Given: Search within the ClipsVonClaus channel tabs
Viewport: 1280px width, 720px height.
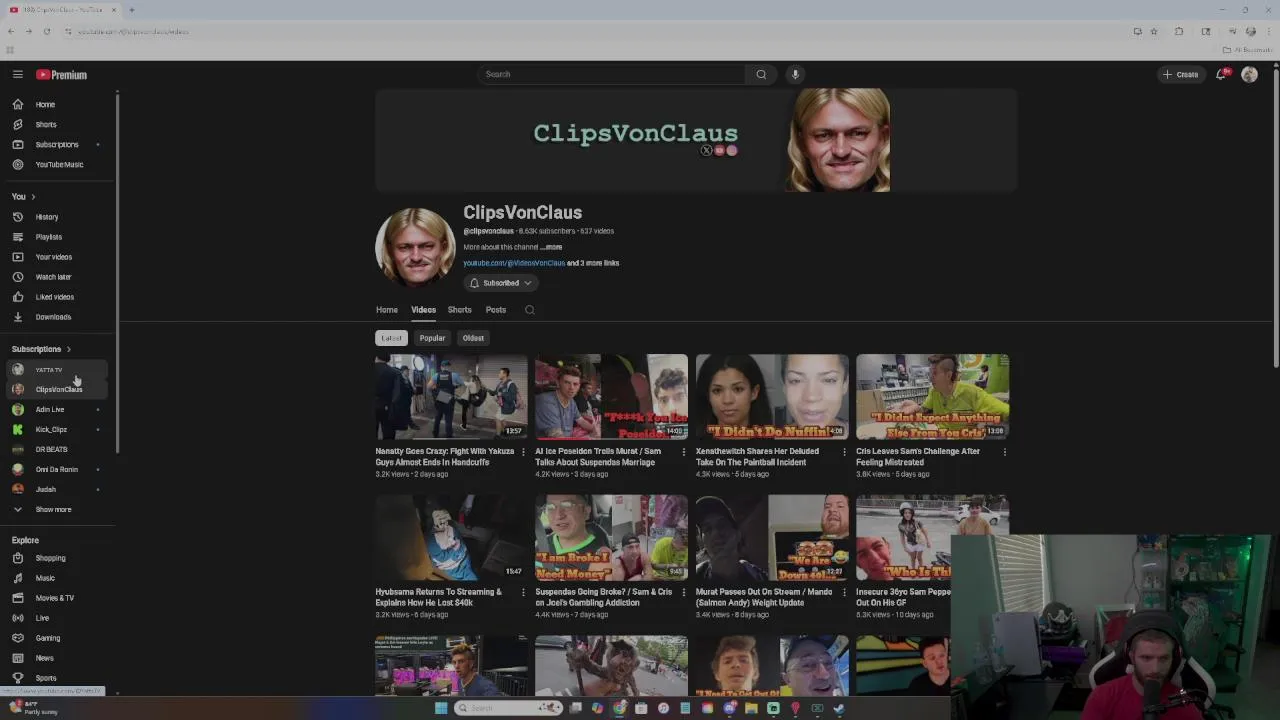Looking at the screenshot, I should pyautogui.click(x=530, y=310).
